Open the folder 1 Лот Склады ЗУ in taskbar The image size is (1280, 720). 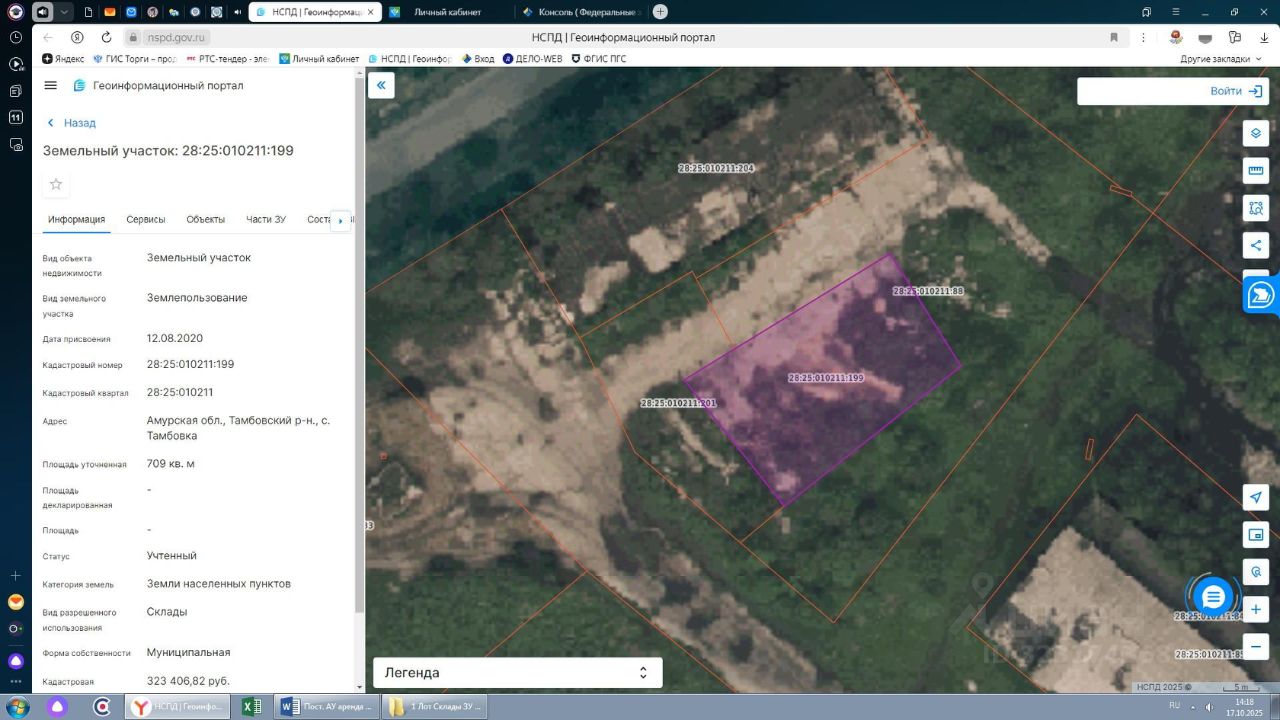(x=435, y=707)
